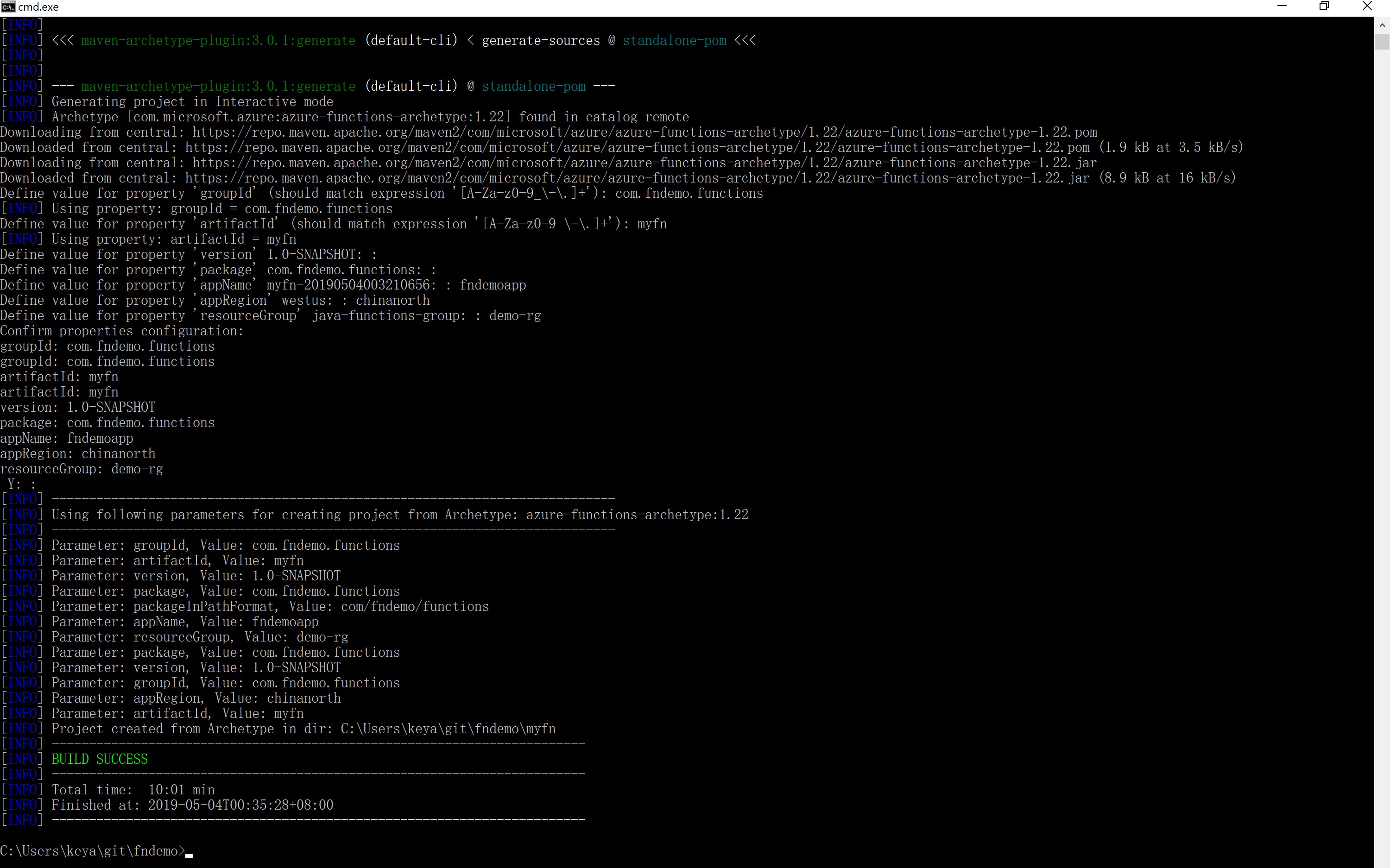Minimize the cmd.exe window

[1282, 6]
